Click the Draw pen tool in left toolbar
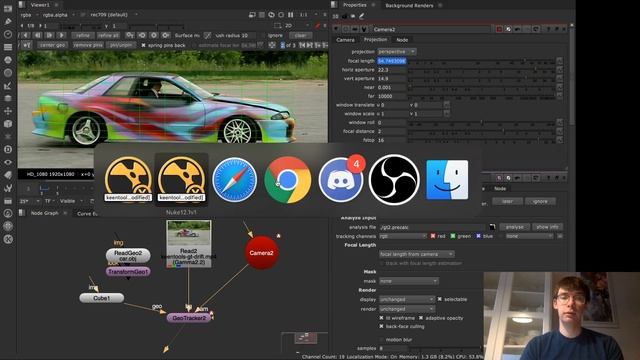This screenshot has height=360, width=640. click(x=8, y=21)
